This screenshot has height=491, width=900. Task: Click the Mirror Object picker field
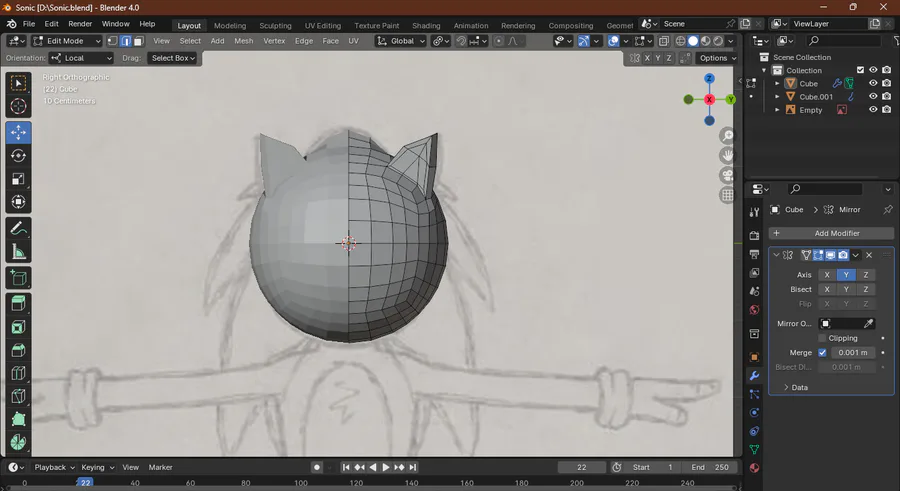coord(847,324)
